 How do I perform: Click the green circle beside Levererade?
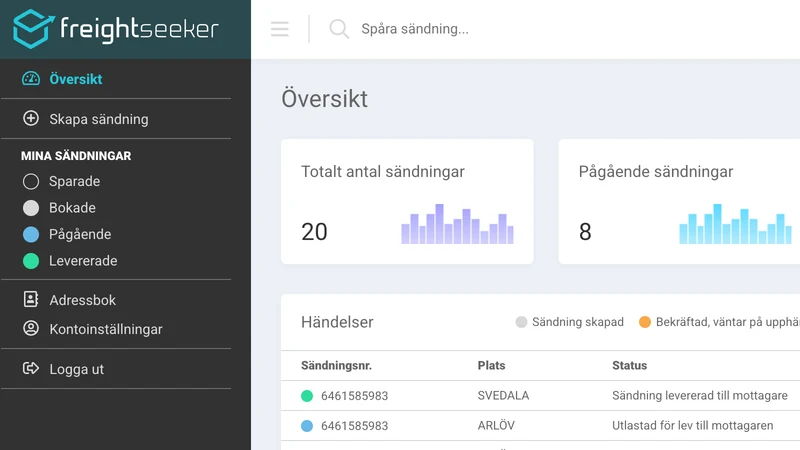[31, 261]
